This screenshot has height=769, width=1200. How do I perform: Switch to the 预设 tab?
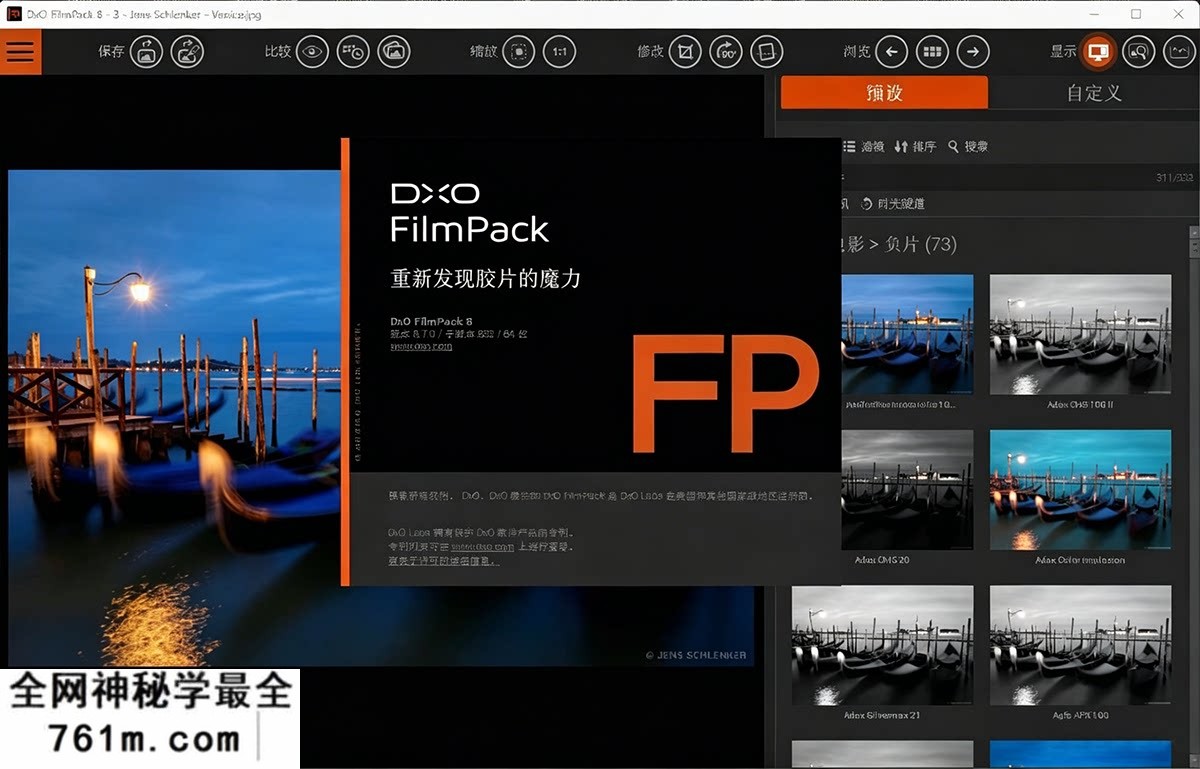[x=884, y=92]
